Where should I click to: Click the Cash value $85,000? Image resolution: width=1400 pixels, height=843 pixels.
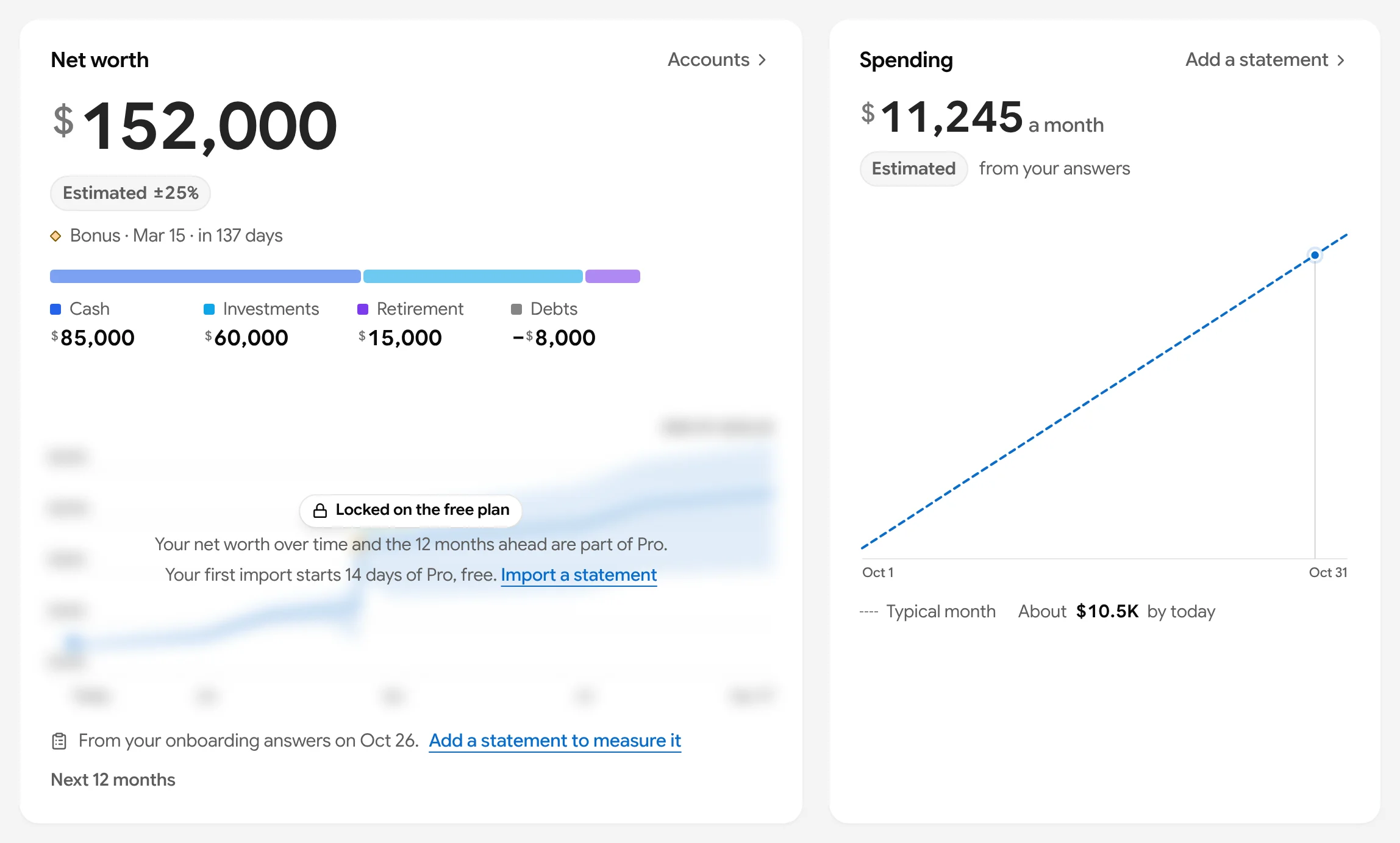[93, 338]
